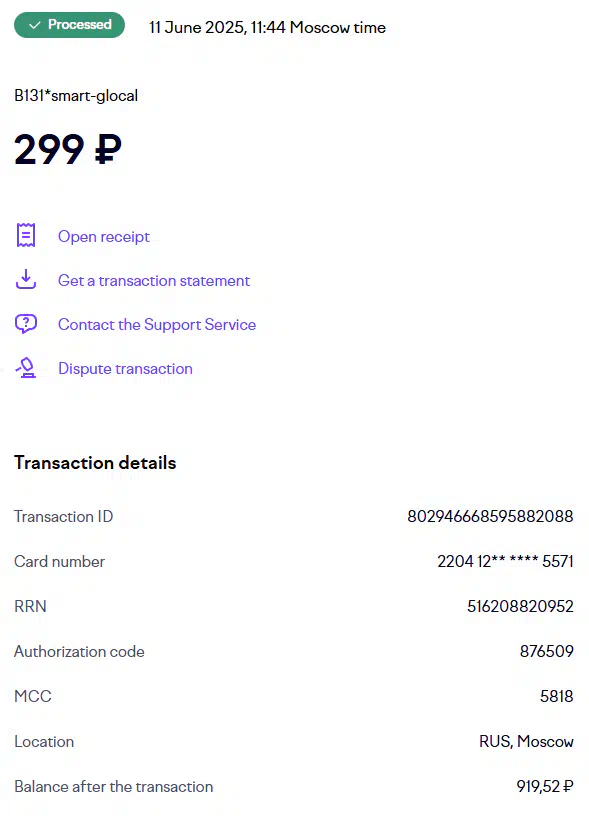
Task: Click the balance 919,52 ₽ value
Action: (545, 786)
